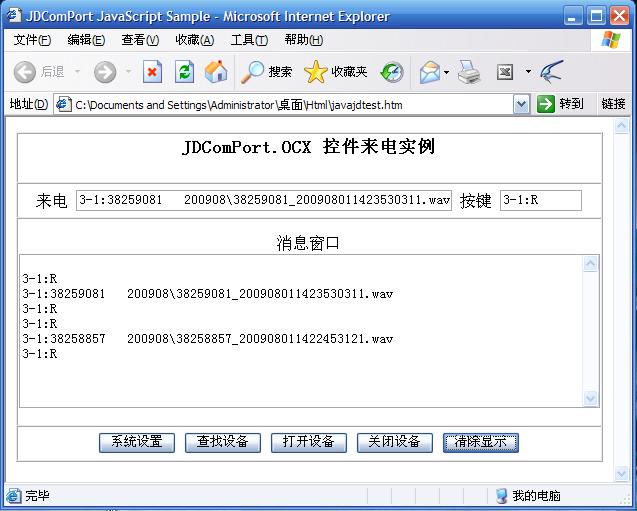The width and height of the screenshot is (637, 511).
Task: Click the Windows flag logo
Action: coord(611,40)
